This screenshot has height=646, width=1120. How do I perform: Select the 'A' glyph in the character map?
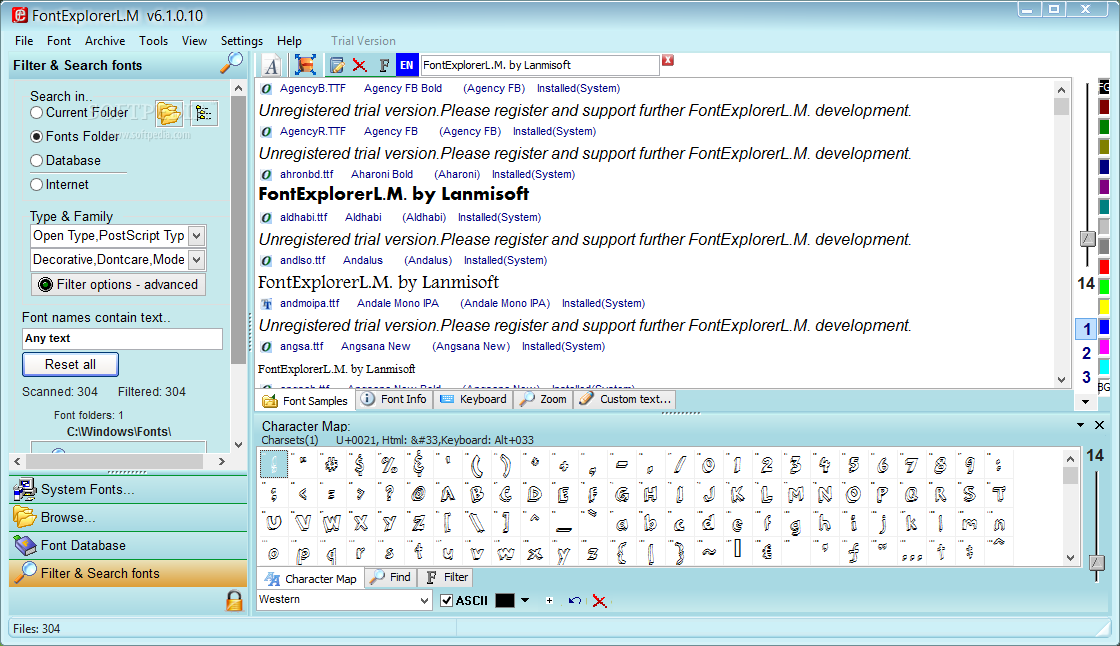click(x=447, y=494)
